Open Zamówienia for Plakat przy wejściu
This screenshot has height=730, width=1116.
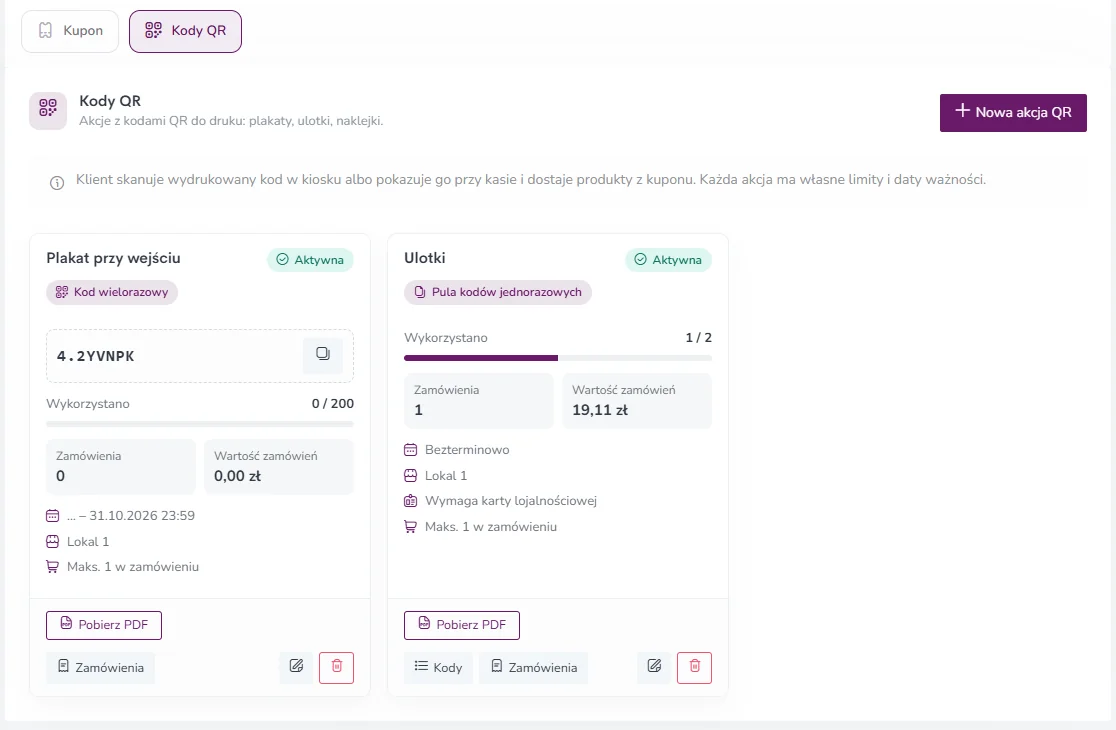click(x=100, y=667)
